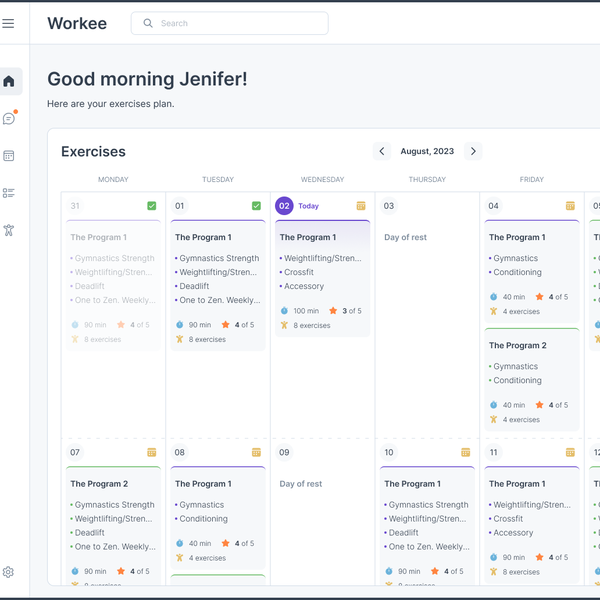
Task: Open the exercise figure sidebar icon
Action: point(8,230)
